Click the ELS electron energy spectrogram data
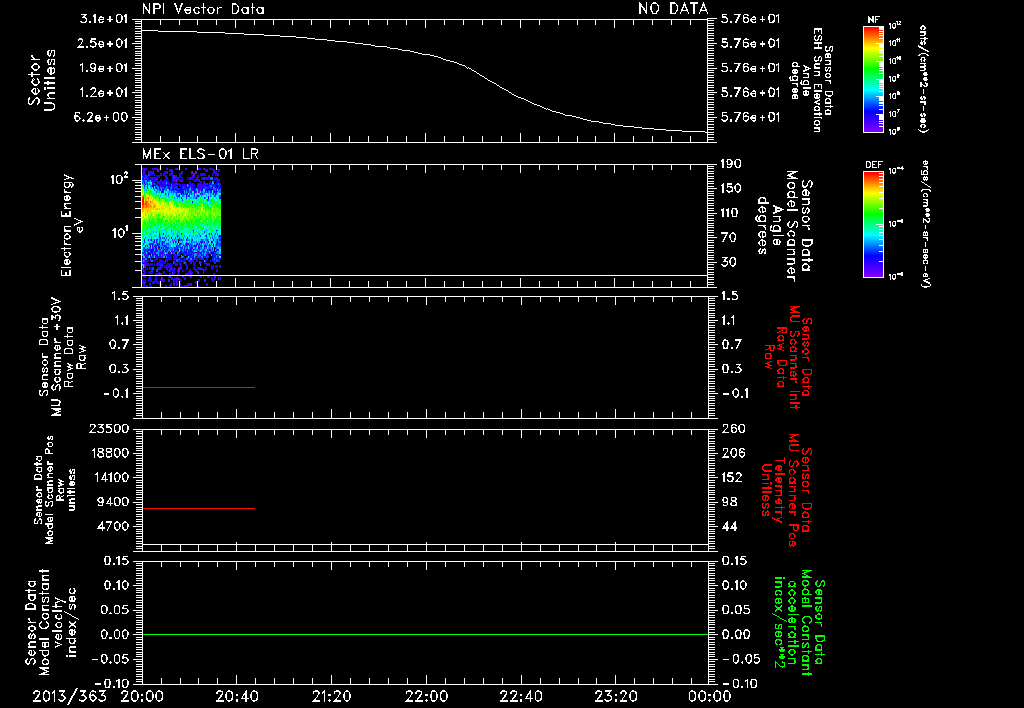This screenshot has width=1024, height=708. 181,227
